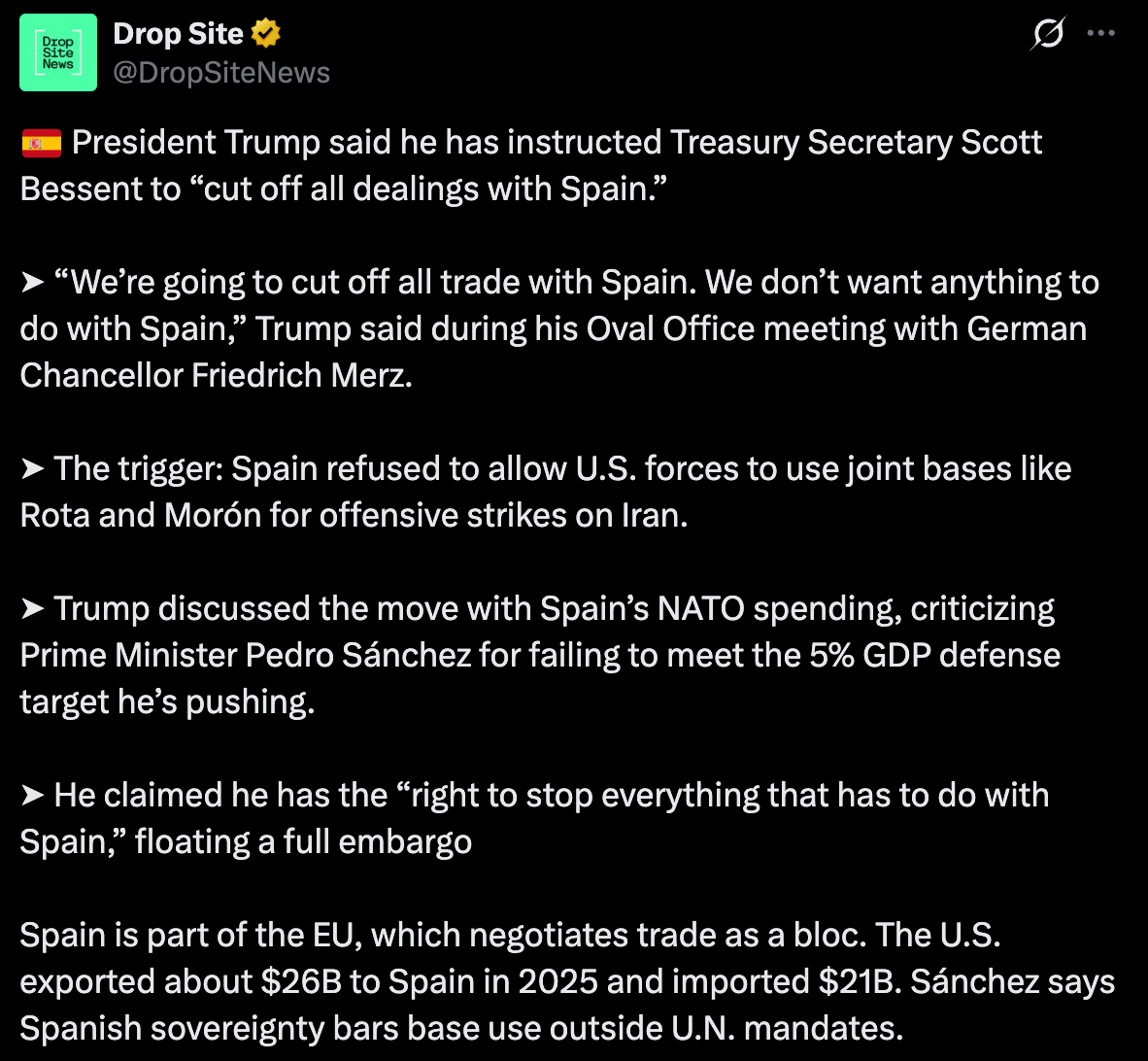
Task: Open the Drop Site News profile avatar
Action: 58,52
